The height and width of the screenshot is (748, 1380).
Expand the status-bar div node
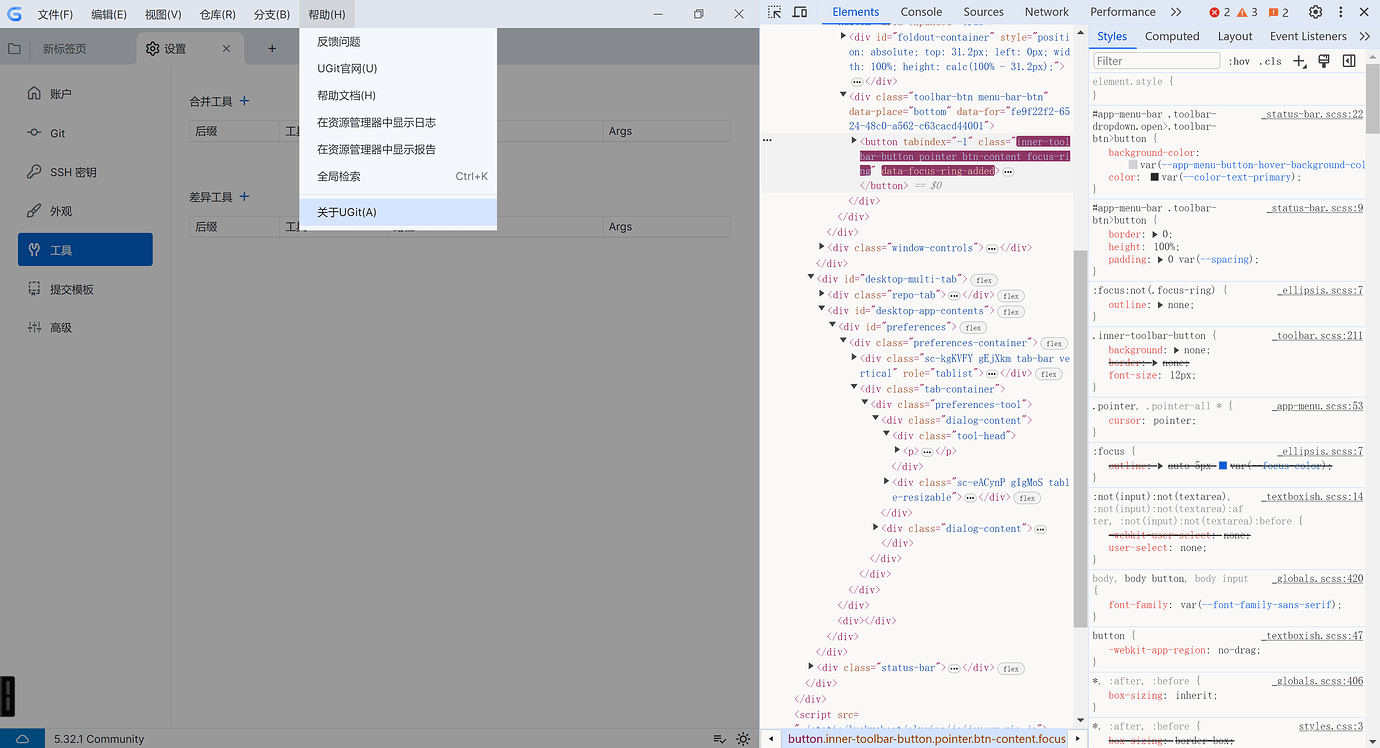tap(811, 667)
